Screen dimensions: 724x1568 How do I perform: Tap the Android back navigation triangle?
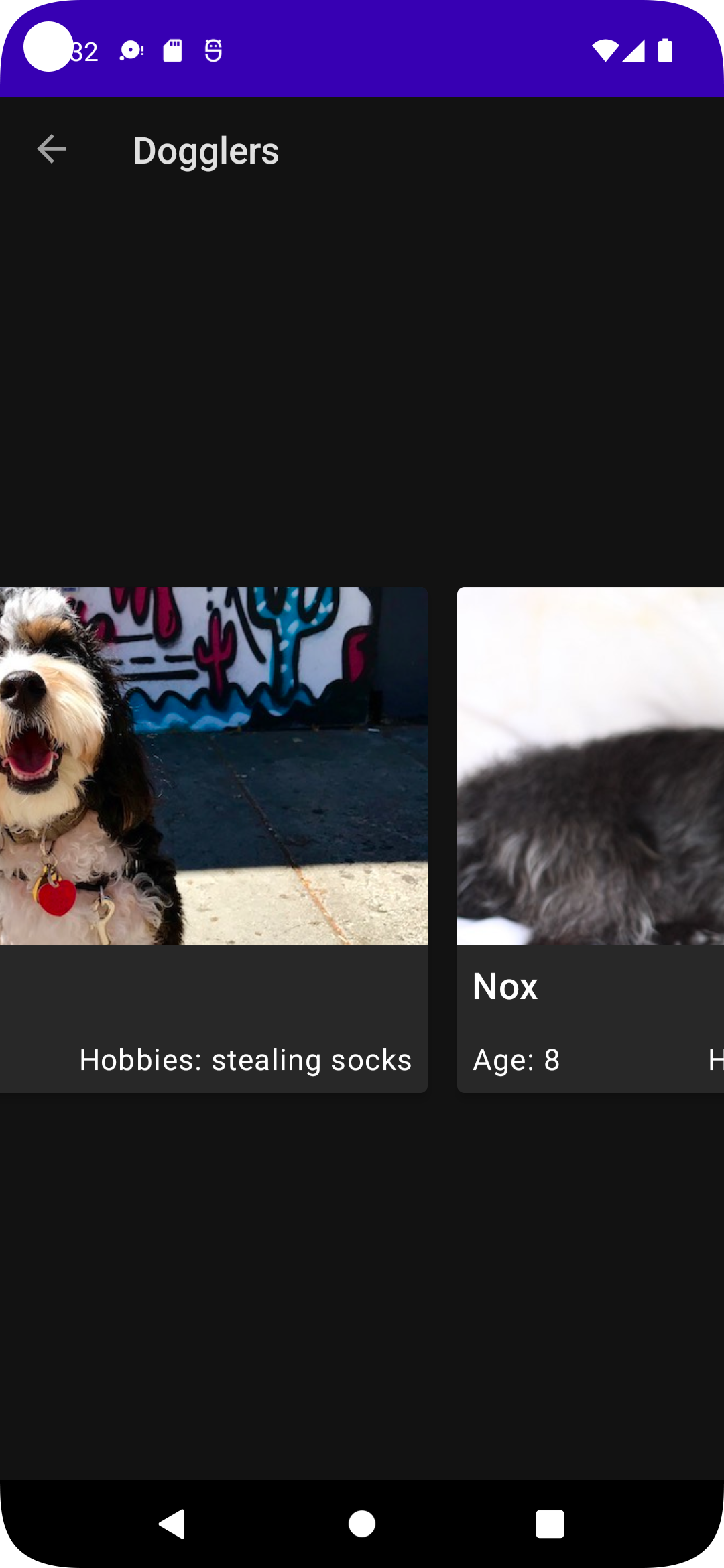pos(172,1524)
